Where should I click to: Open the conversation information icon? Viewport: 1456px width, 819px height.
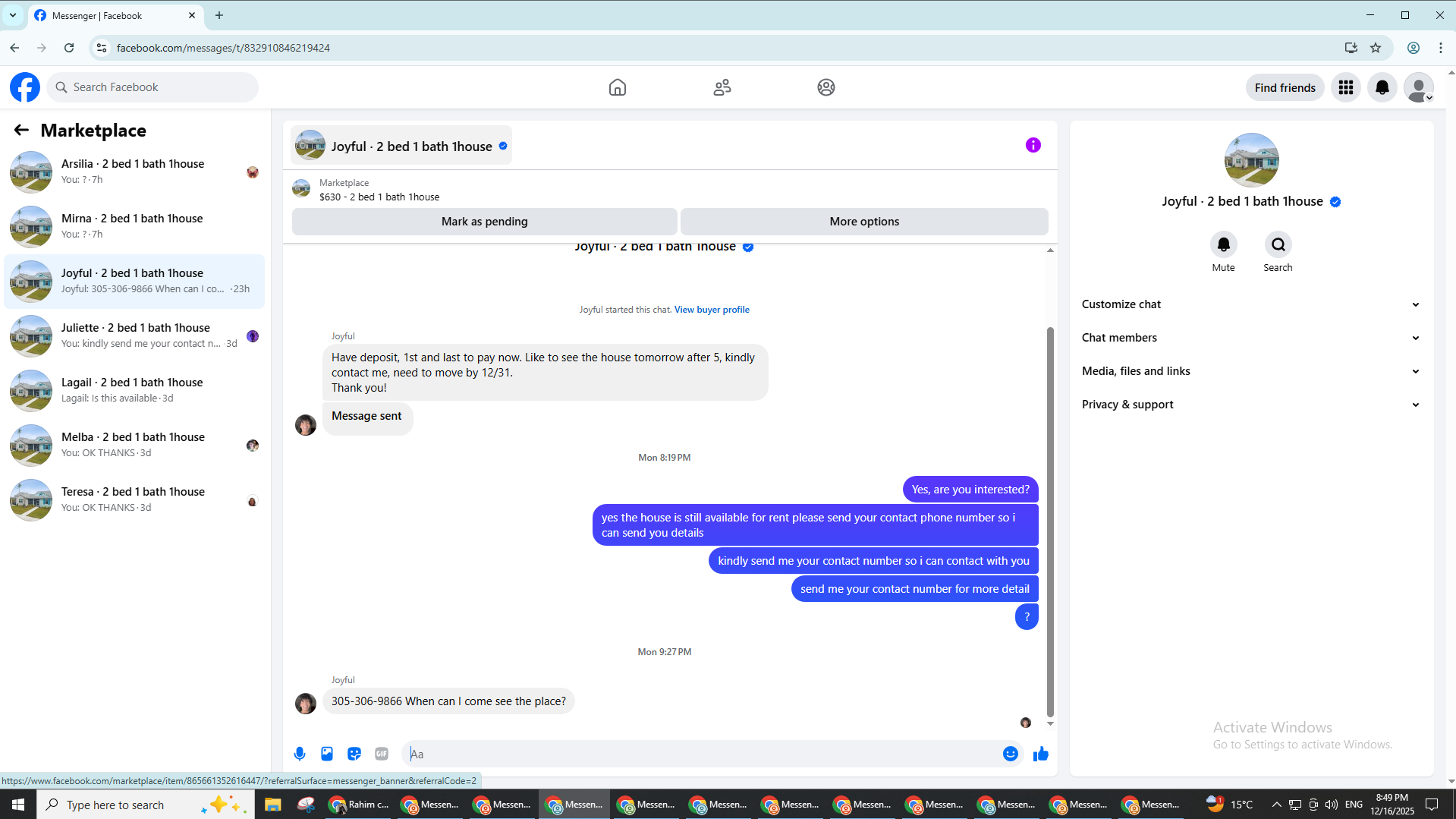pos(1033,145)
